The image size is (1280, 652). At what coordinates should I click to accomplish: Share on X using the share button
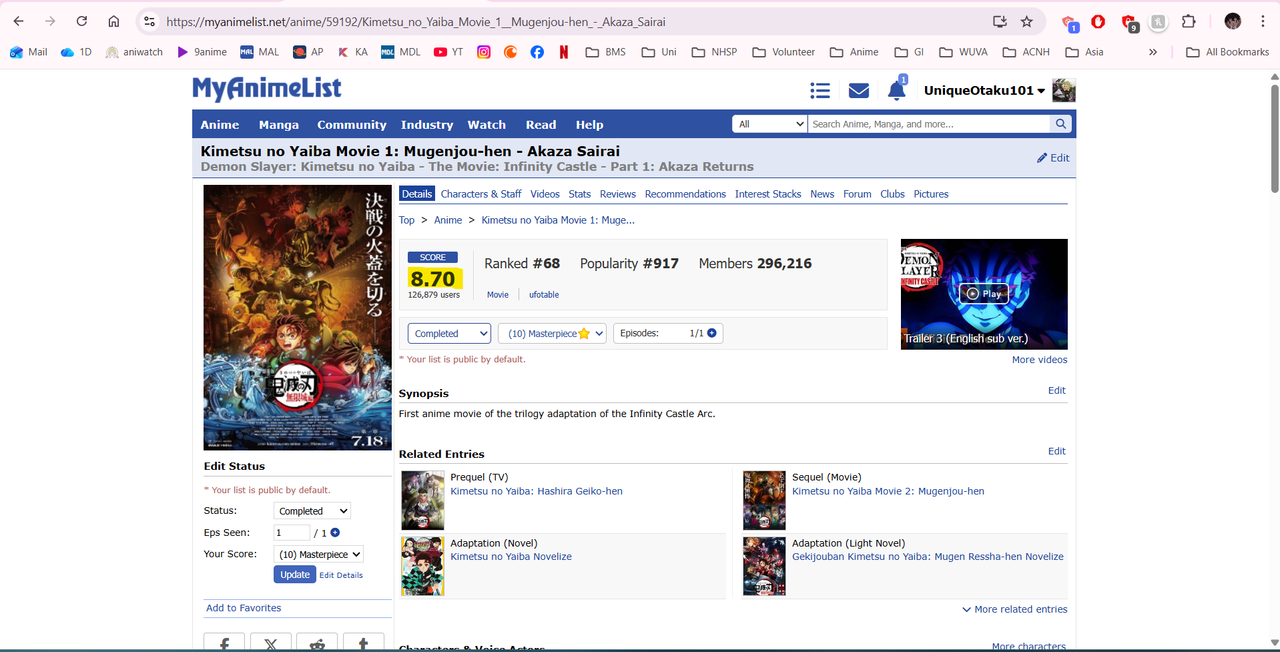pos(271,643)
